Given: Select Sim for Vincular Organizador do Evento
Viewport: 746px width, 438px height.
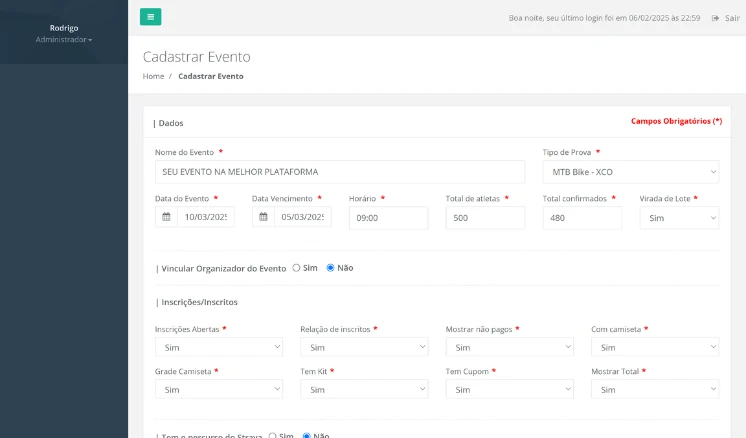Looking at the screenshot, I should click(296, 268).
